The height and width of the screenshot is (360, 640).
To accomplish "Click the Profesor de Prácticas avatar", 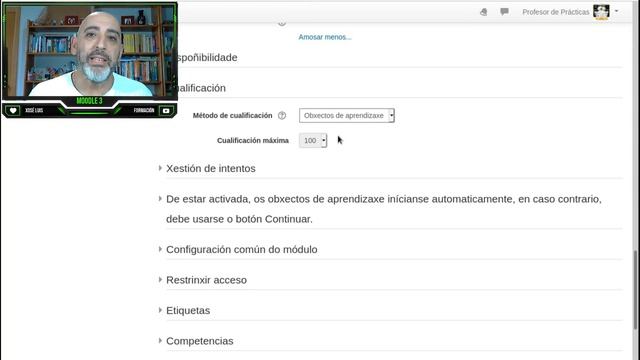I will [601, 12].
